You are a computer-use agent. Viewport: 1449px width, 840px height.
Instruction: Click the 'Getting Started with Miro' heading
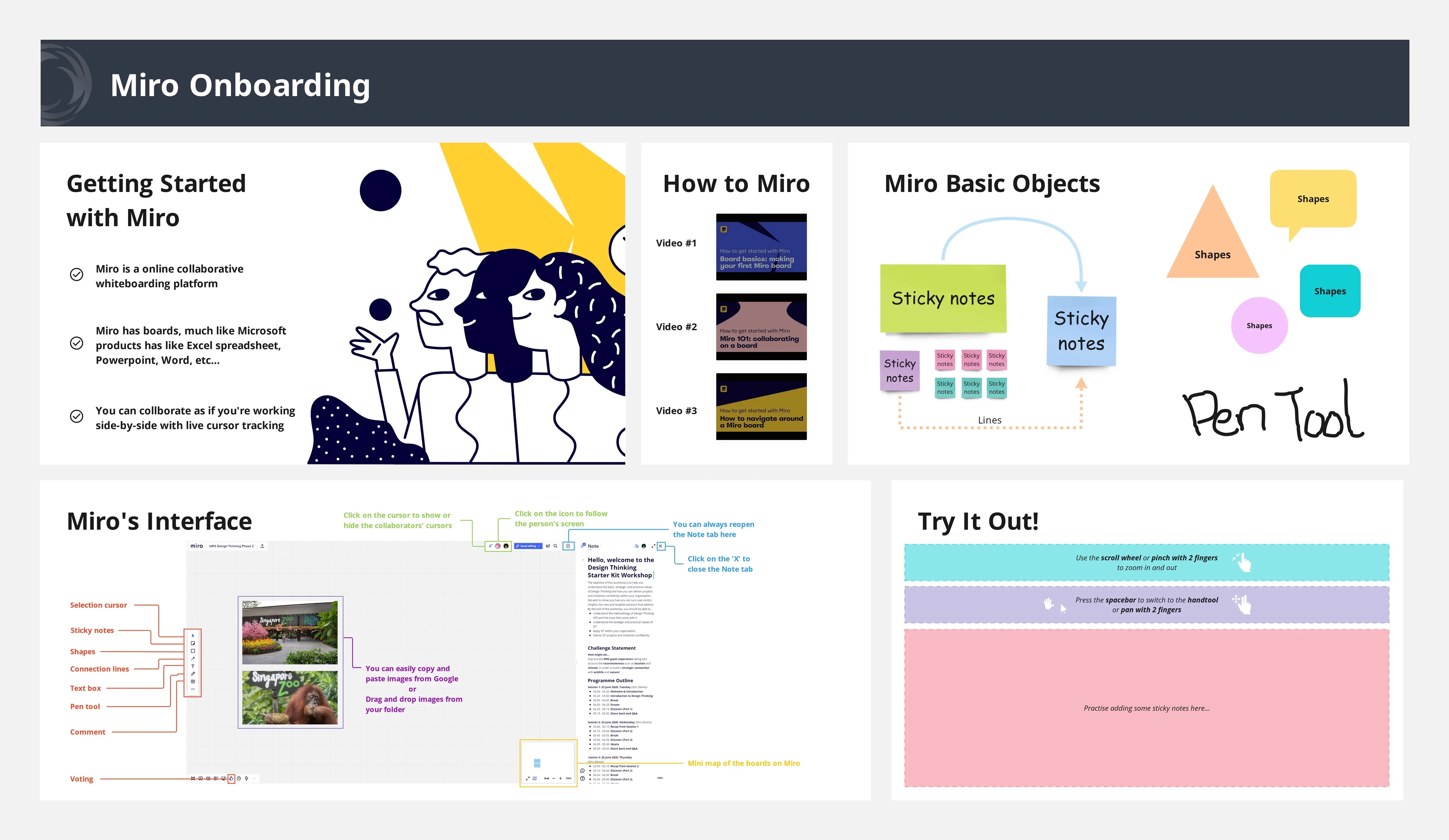(156, 201)
